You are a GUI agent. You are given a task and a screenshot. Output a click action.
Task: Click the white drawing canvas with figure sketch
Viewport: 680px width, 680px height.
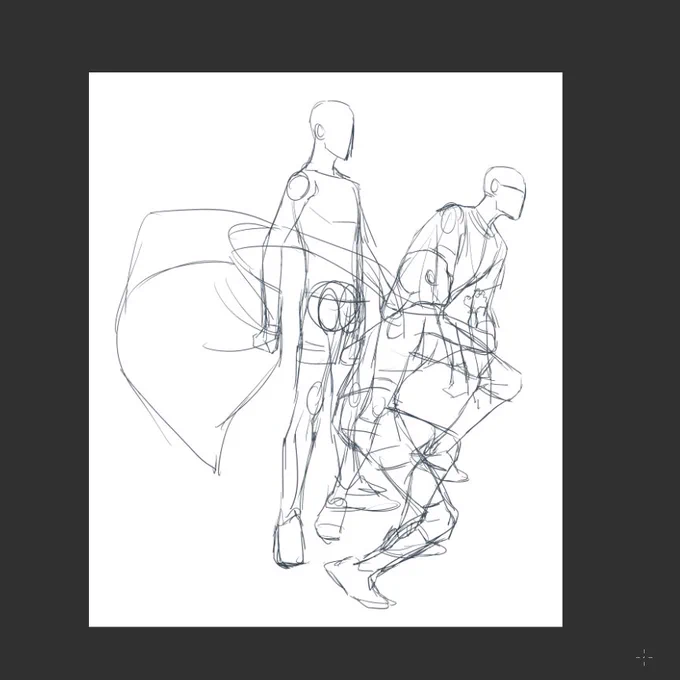[326, 349]
